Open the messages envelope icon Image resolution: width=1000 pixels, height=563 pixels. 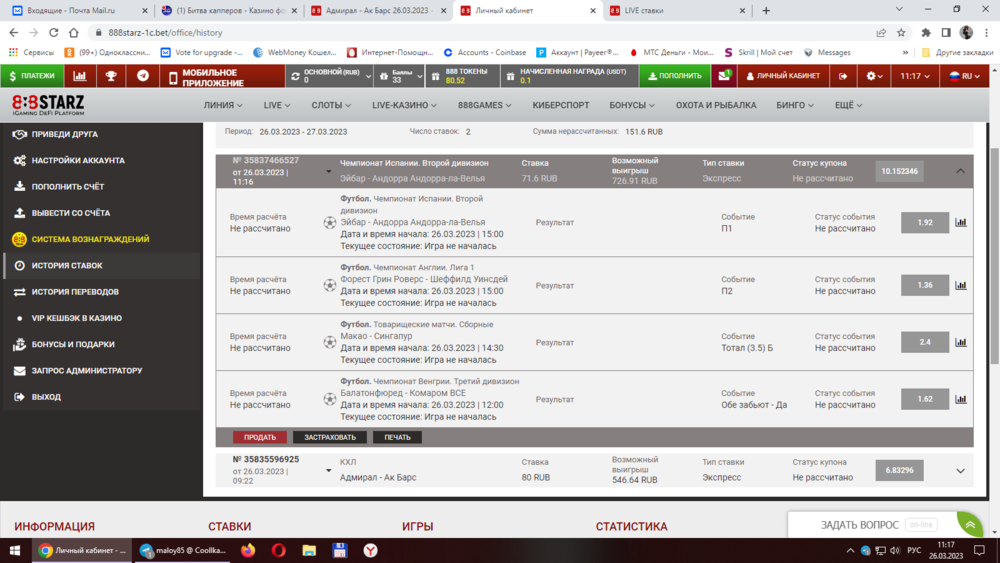724,76
